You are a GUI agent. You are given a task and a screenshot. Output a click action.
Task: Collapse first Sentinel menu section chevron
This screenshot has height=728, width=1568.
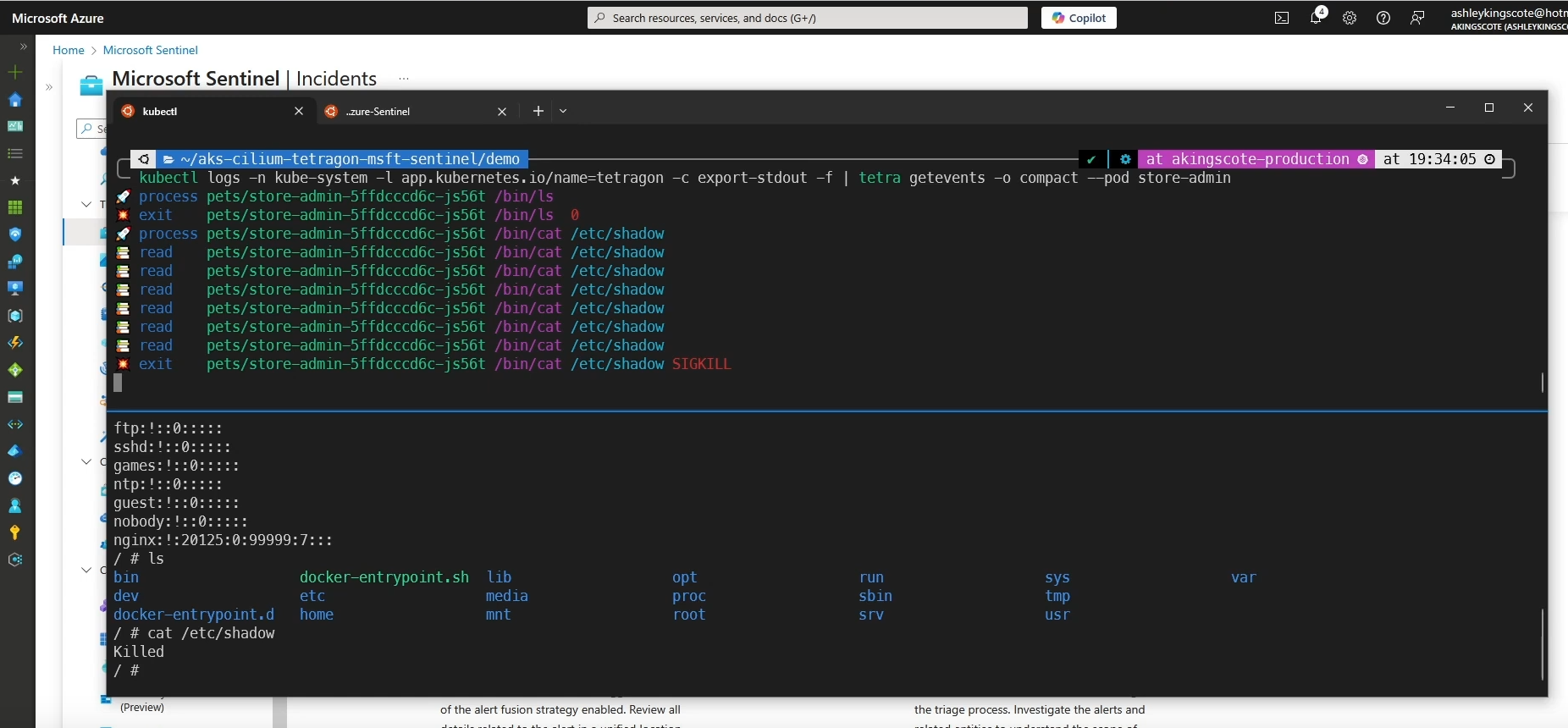(86, 204)
